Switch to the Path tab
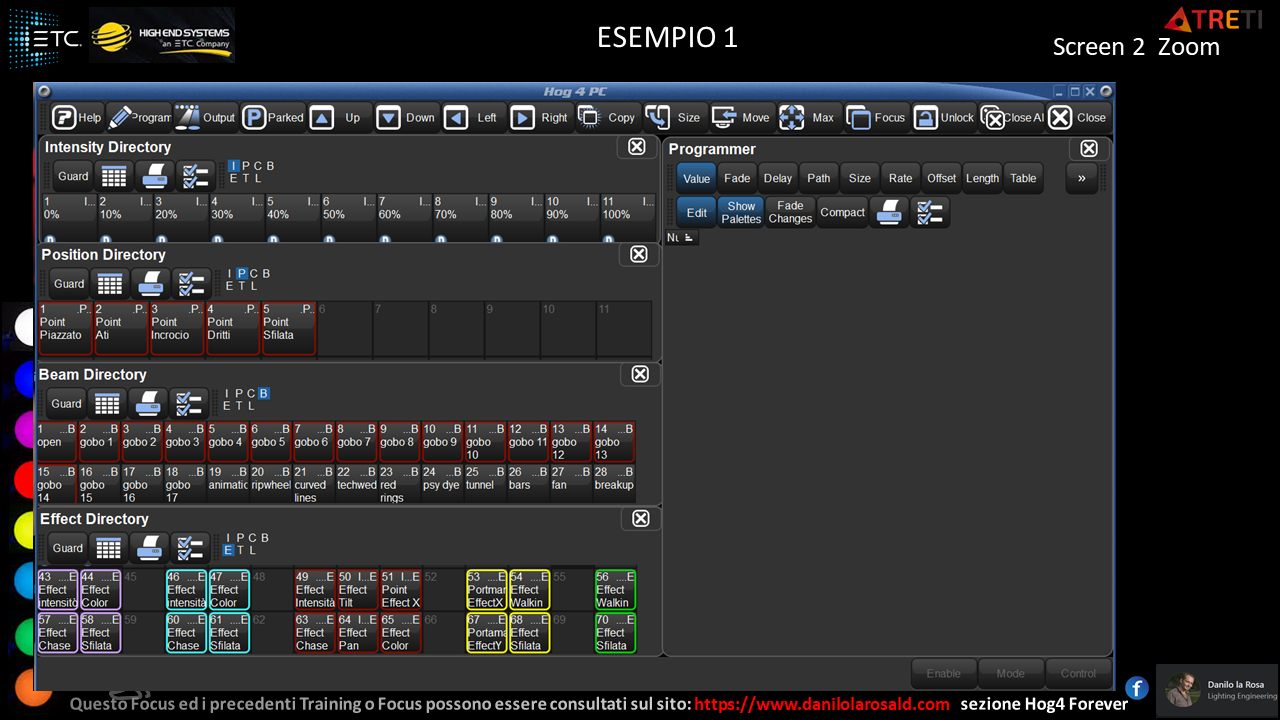The width and height of the screenshot is (1280, 720). 819,178
